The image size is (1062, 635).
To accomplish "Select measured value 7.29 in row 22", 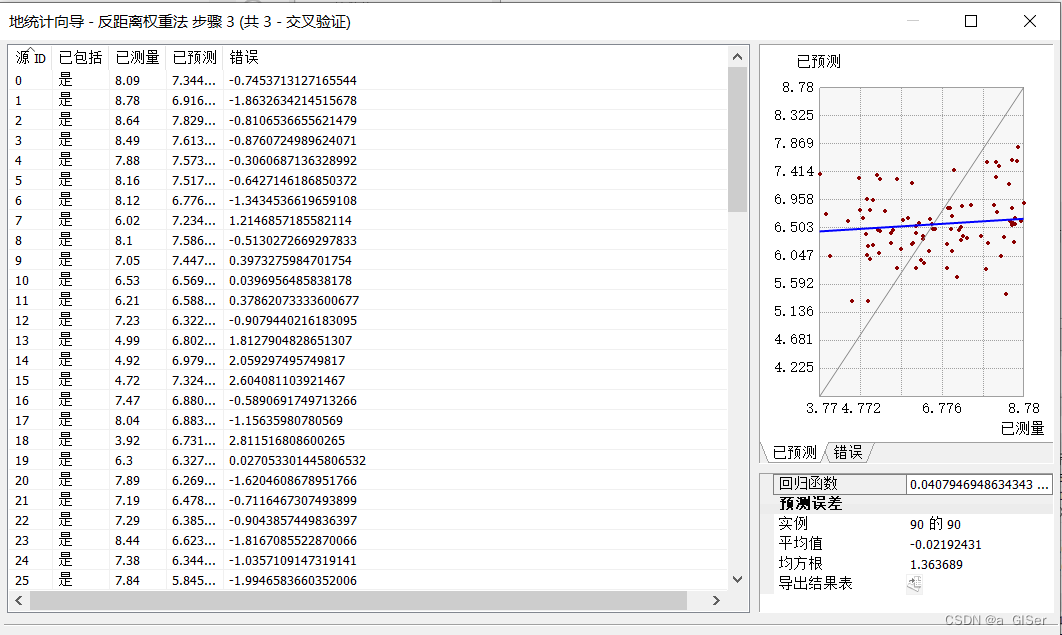I will [x=127, y=521].
